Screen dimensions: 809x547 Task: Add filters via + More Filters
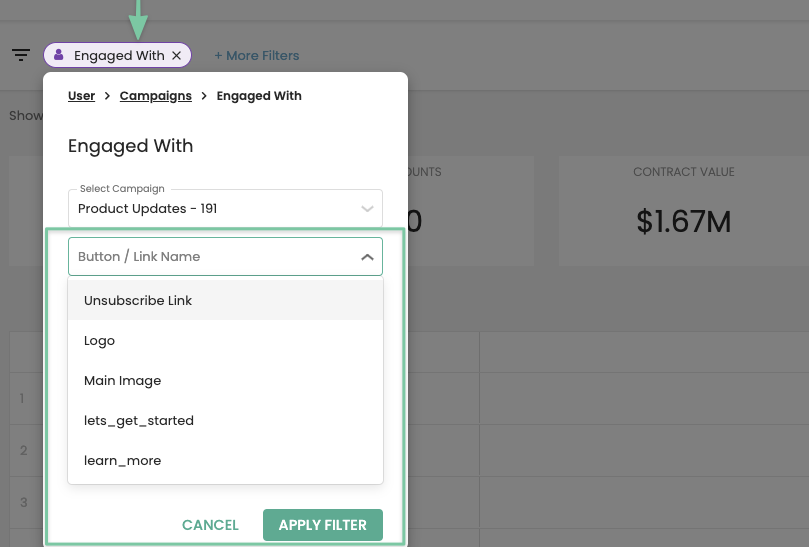tap(256, 55)
